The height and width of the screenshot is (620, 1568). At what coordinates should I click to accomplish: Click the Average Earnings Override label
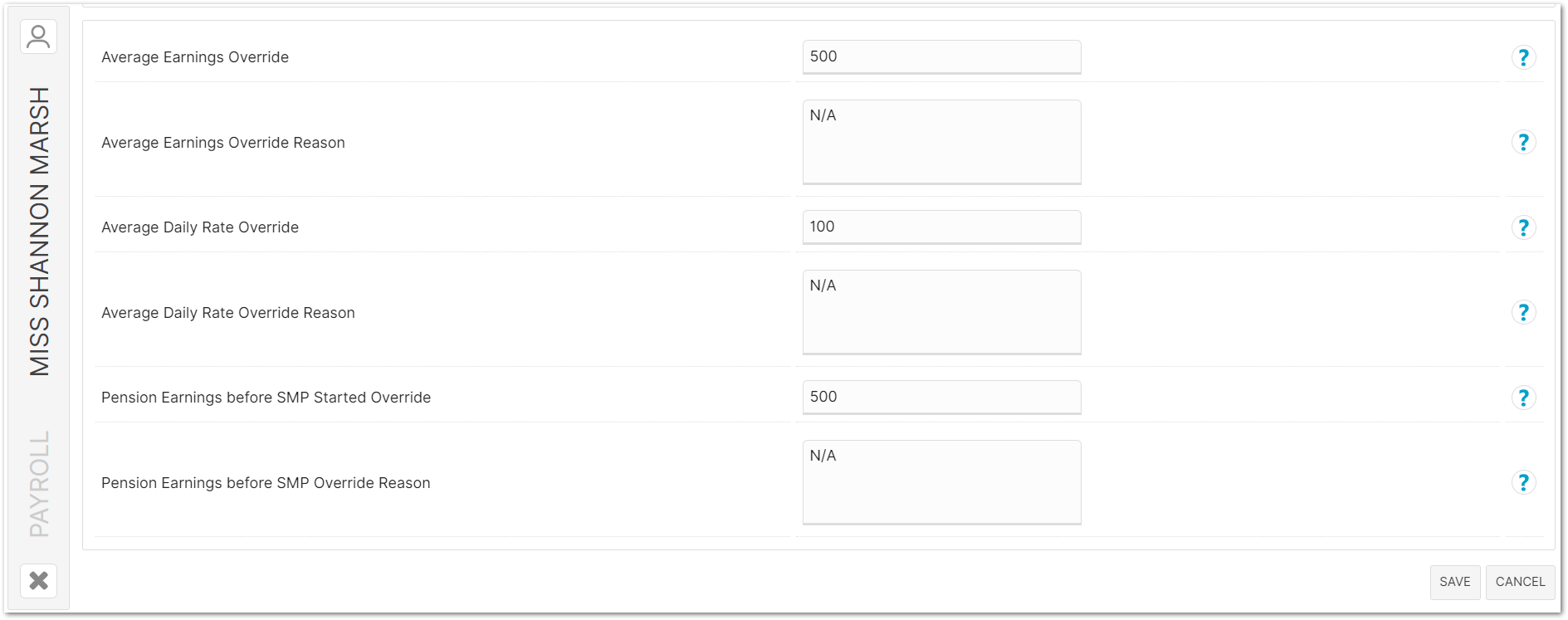click(195, 57)
